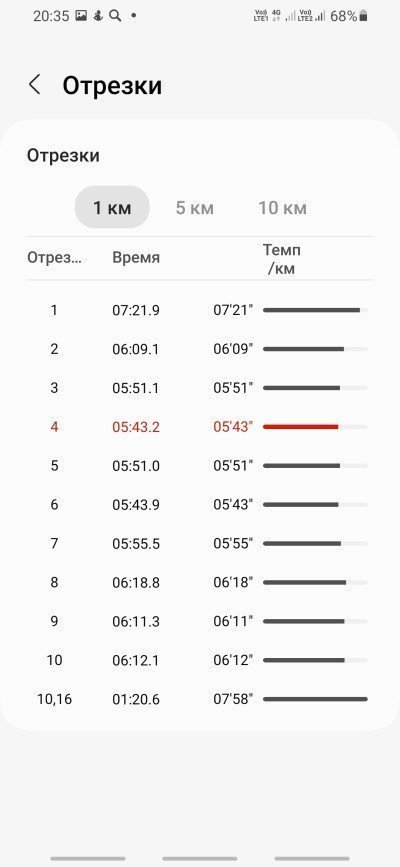Tap the Темп /км column header
The width and height of the screenshot is (400, 867).
282,259
